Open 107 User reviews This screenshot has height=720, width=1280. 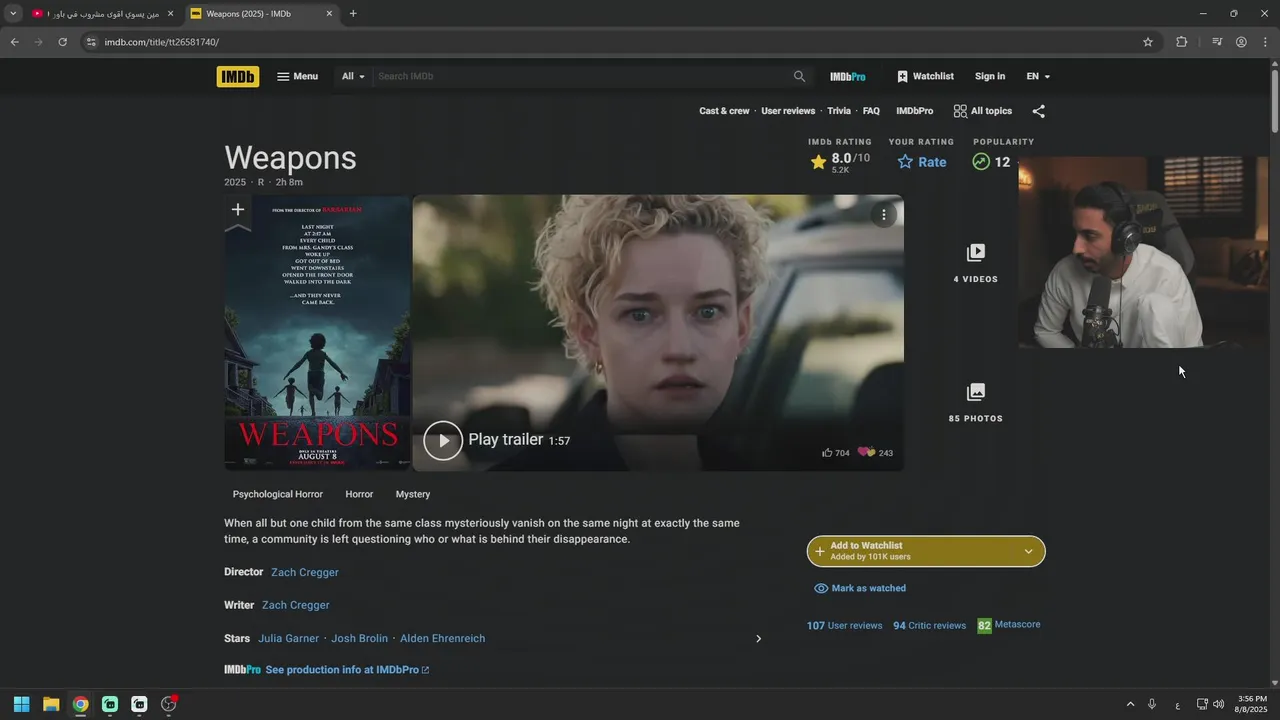(845, 626)
